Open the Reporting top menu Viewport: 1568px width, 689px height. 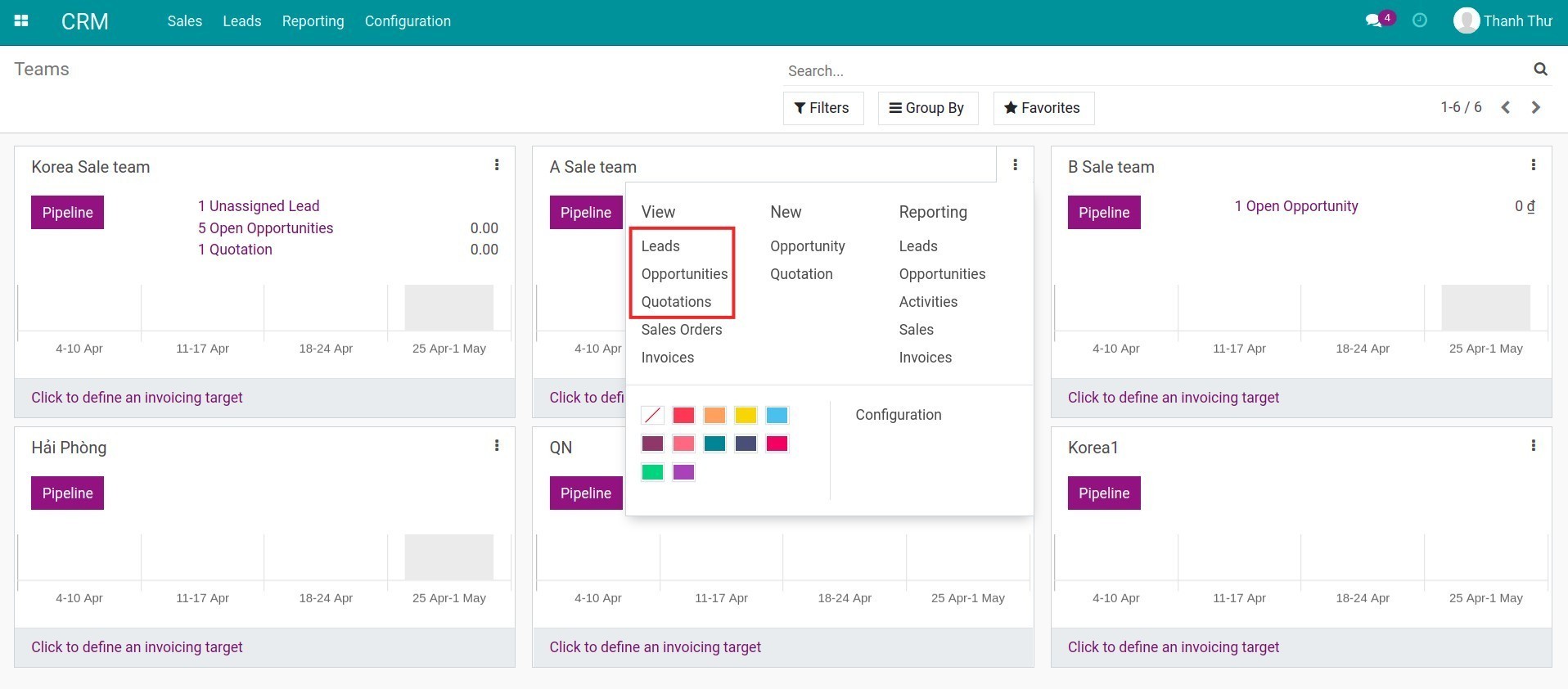313,21
